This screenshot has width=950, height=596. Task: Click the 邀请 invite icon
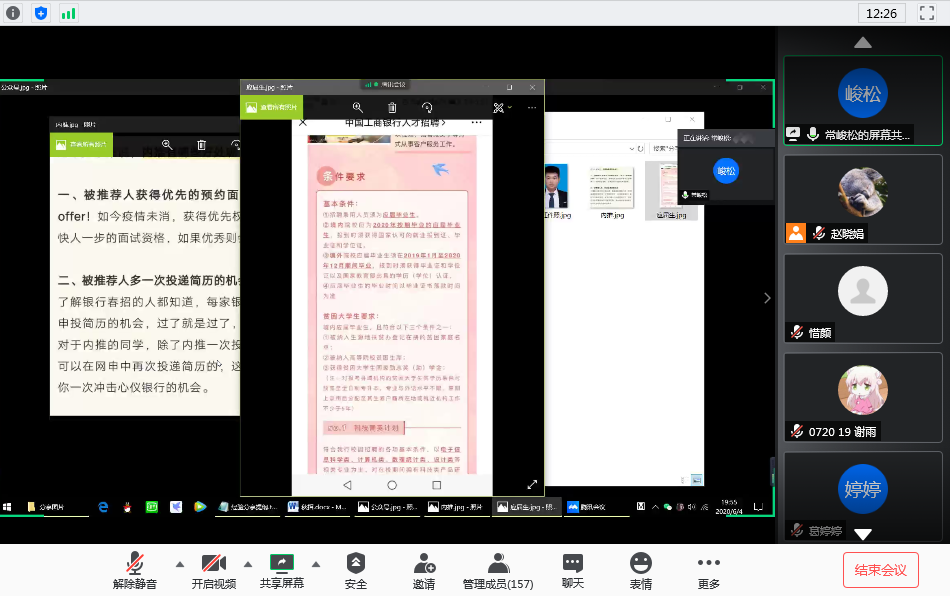(x=424, y=569)
